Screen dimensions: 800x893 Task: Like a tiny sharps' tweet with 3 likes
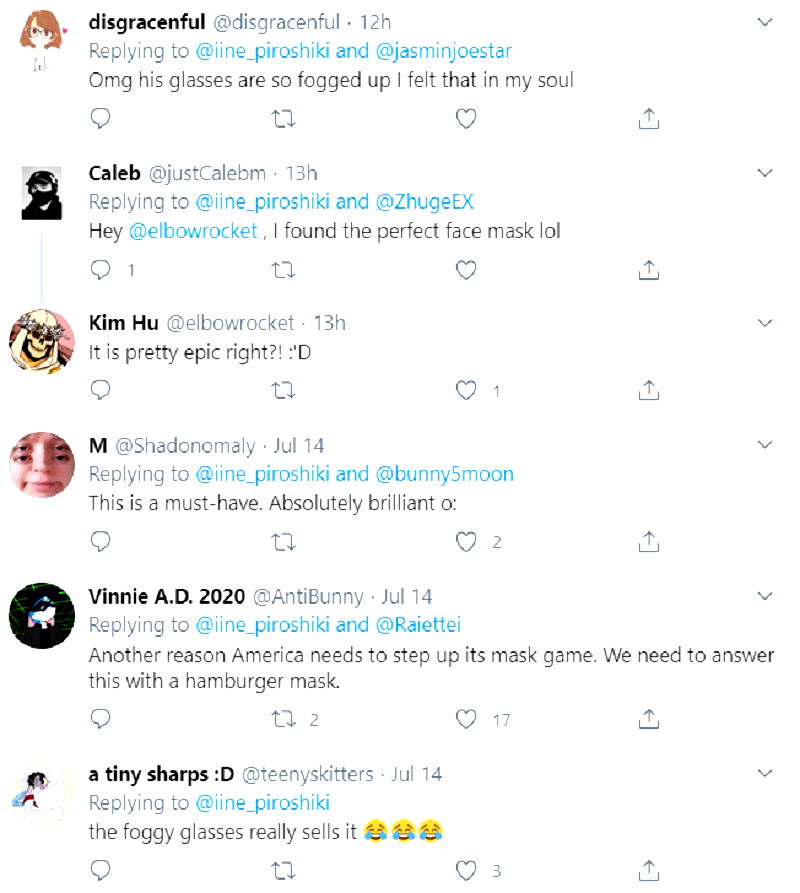click(465, 869)
